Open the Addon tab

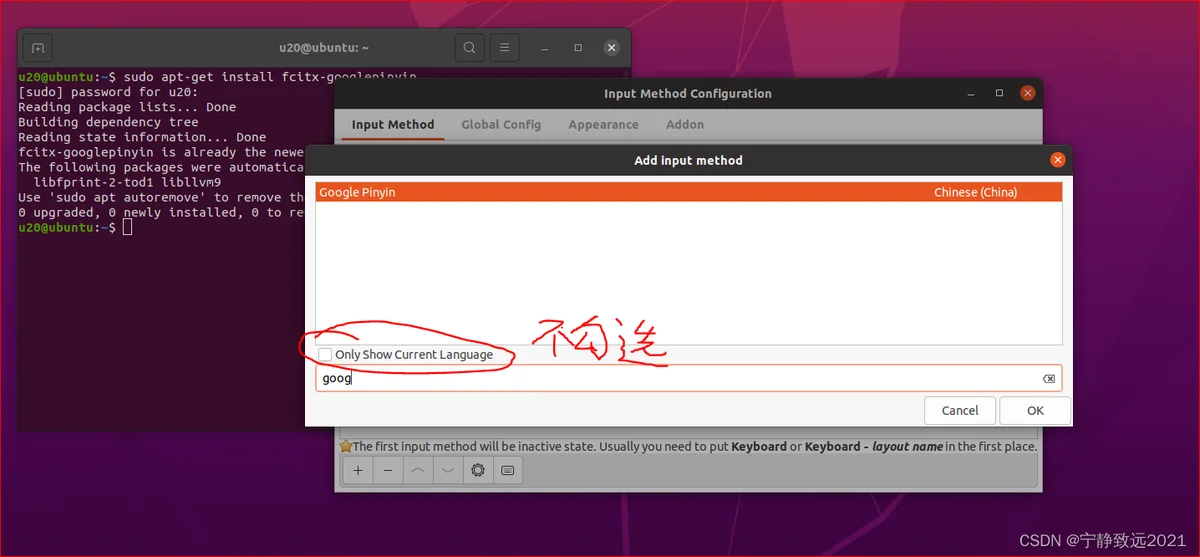coord(685,125)
